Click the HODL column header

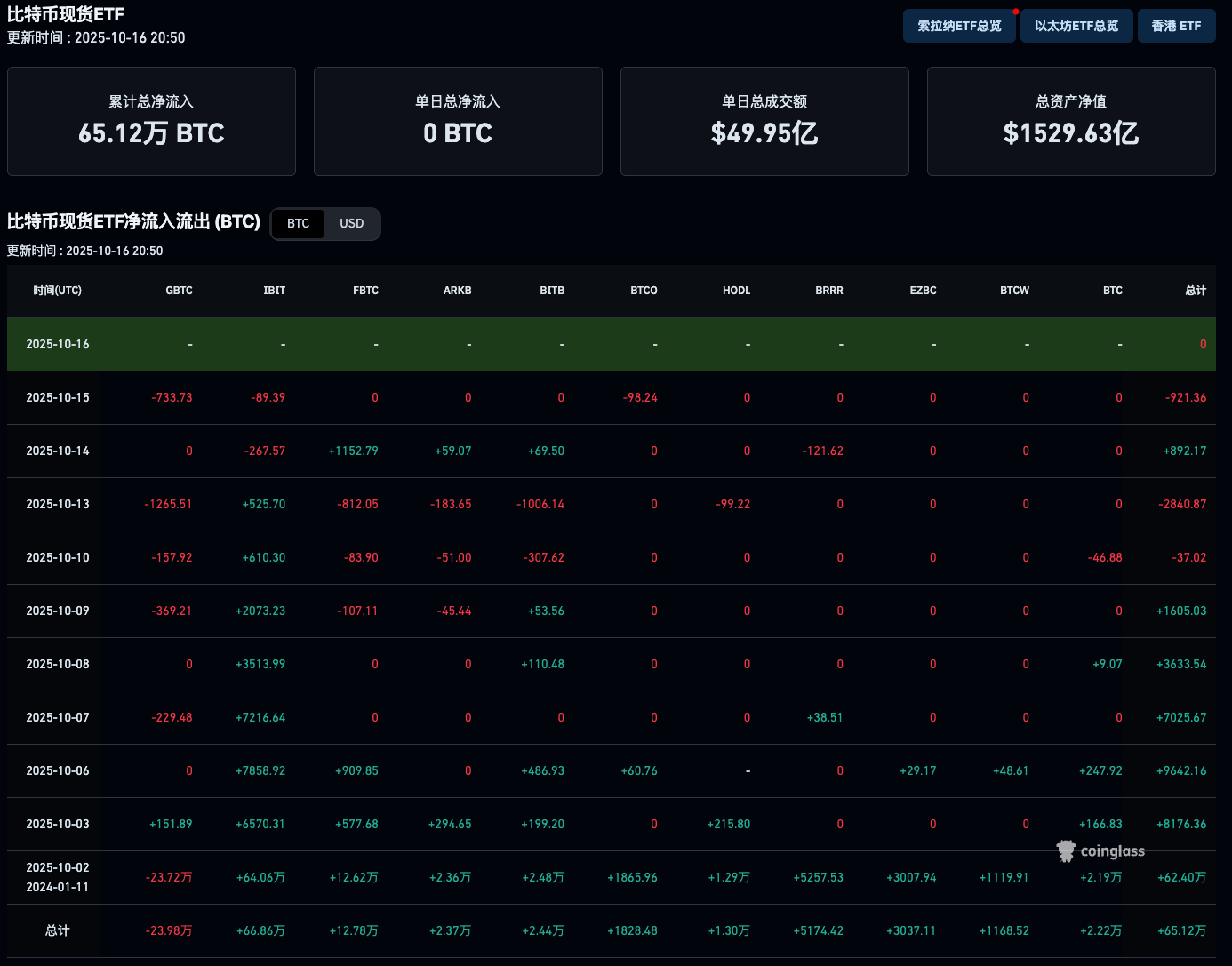click(736, 291)
